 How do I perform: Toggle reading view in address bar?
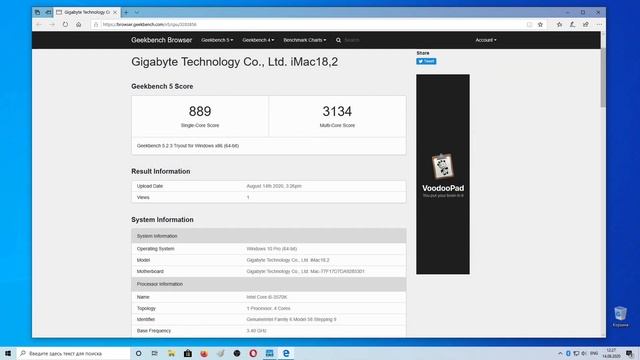tap(529, 24)
